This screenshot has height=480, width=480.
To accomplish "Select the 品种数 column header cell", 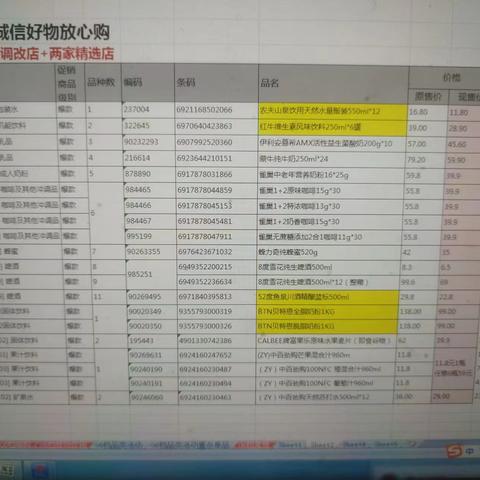I will click(x=103, y=82).
